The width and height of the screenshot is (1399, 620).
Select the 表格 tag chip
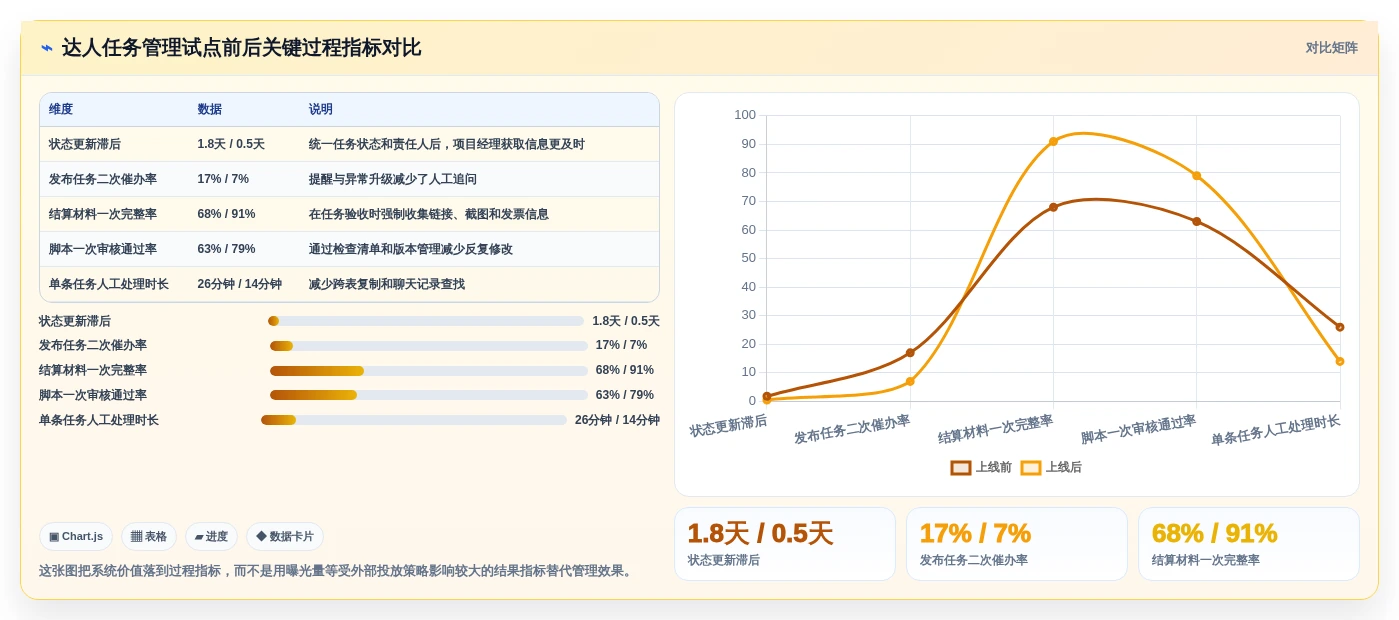click(149, 536)
